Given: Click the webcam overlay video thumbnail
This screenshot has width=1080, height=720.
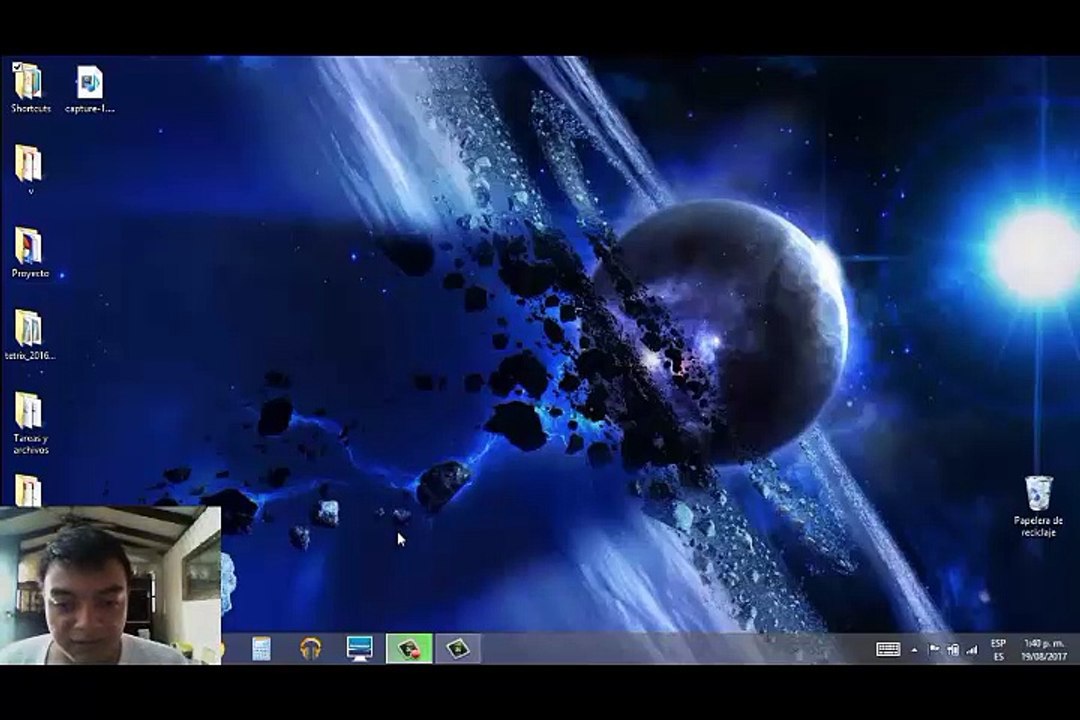Looking at the screenshot, I should (110, 585).
